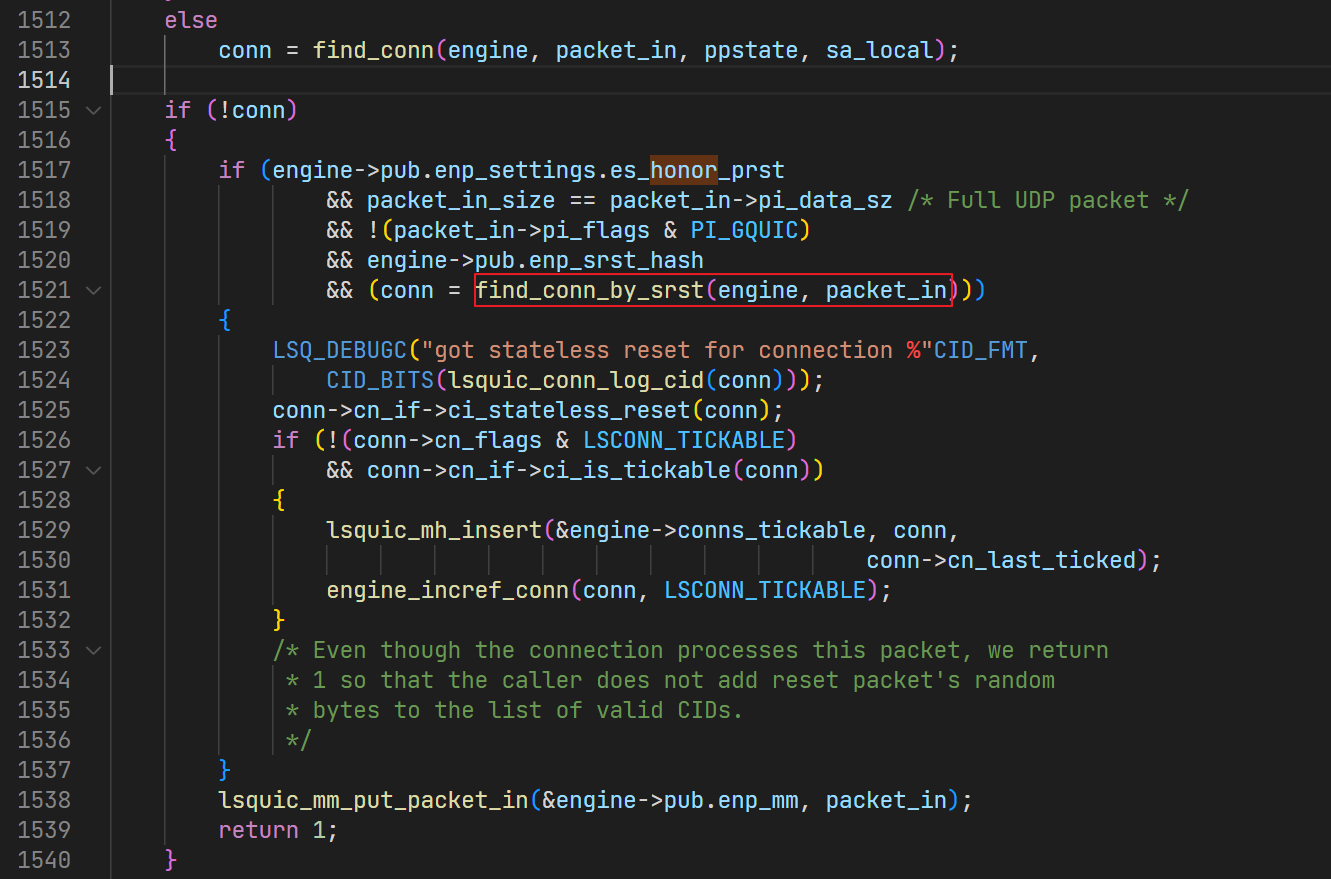The width and height of the screenshot is (1331, 879).
Task: Click engine_incref_conn function call
Action: (448, 590)
